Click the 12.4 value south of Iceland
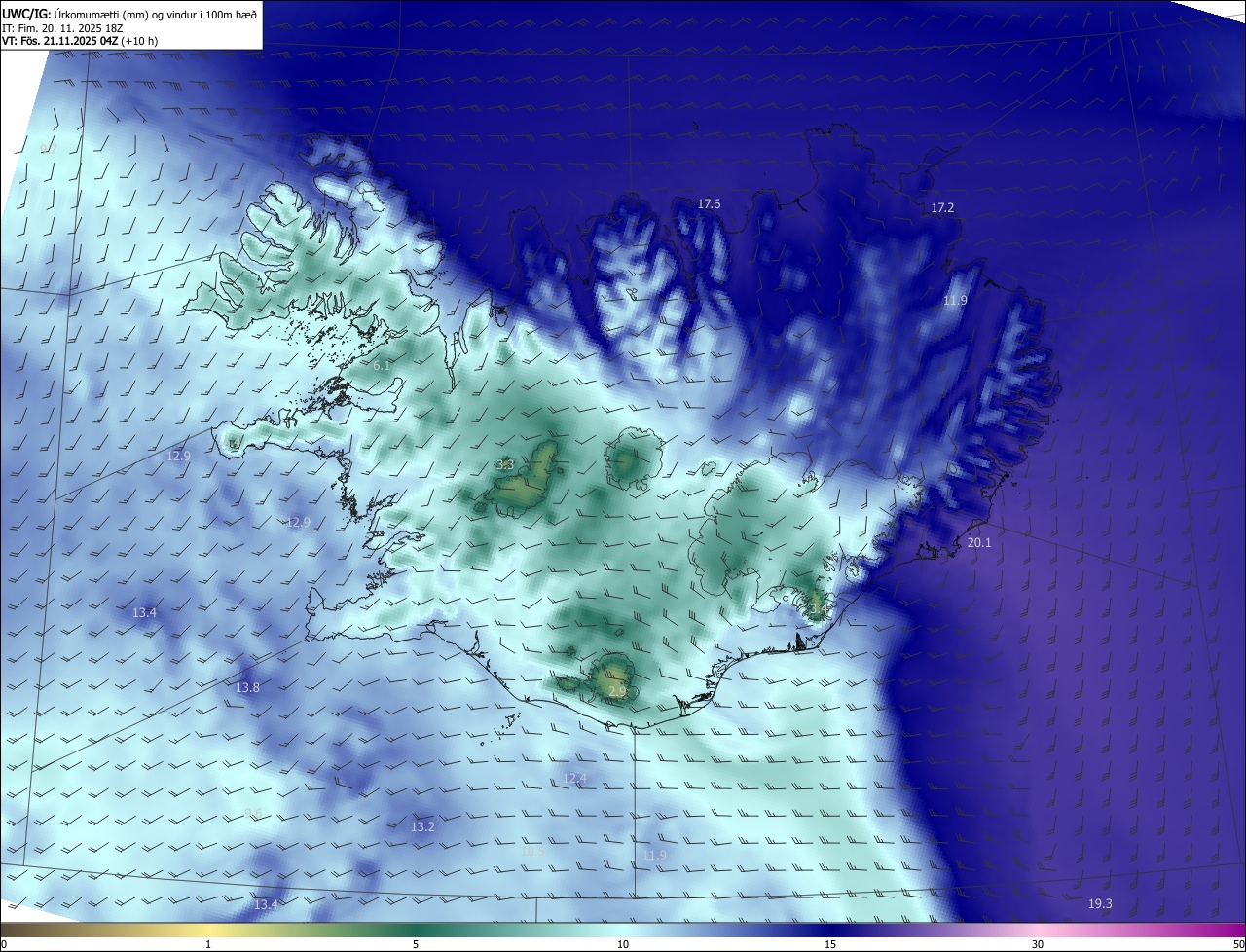This screenshot has width=1246, height=952. 575,778
